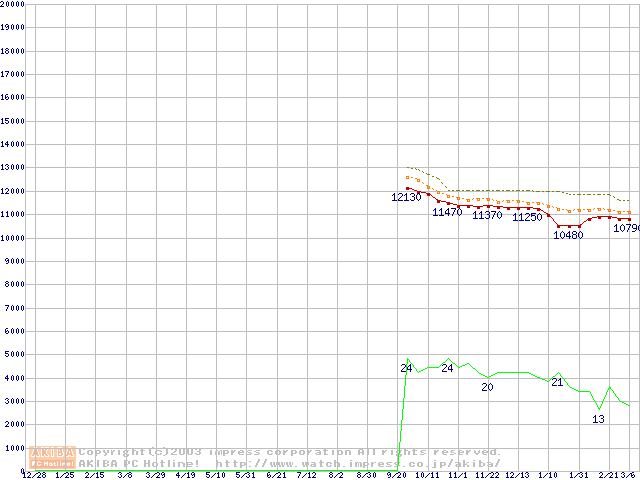Select the 11470 price data label

coord(447,212)
